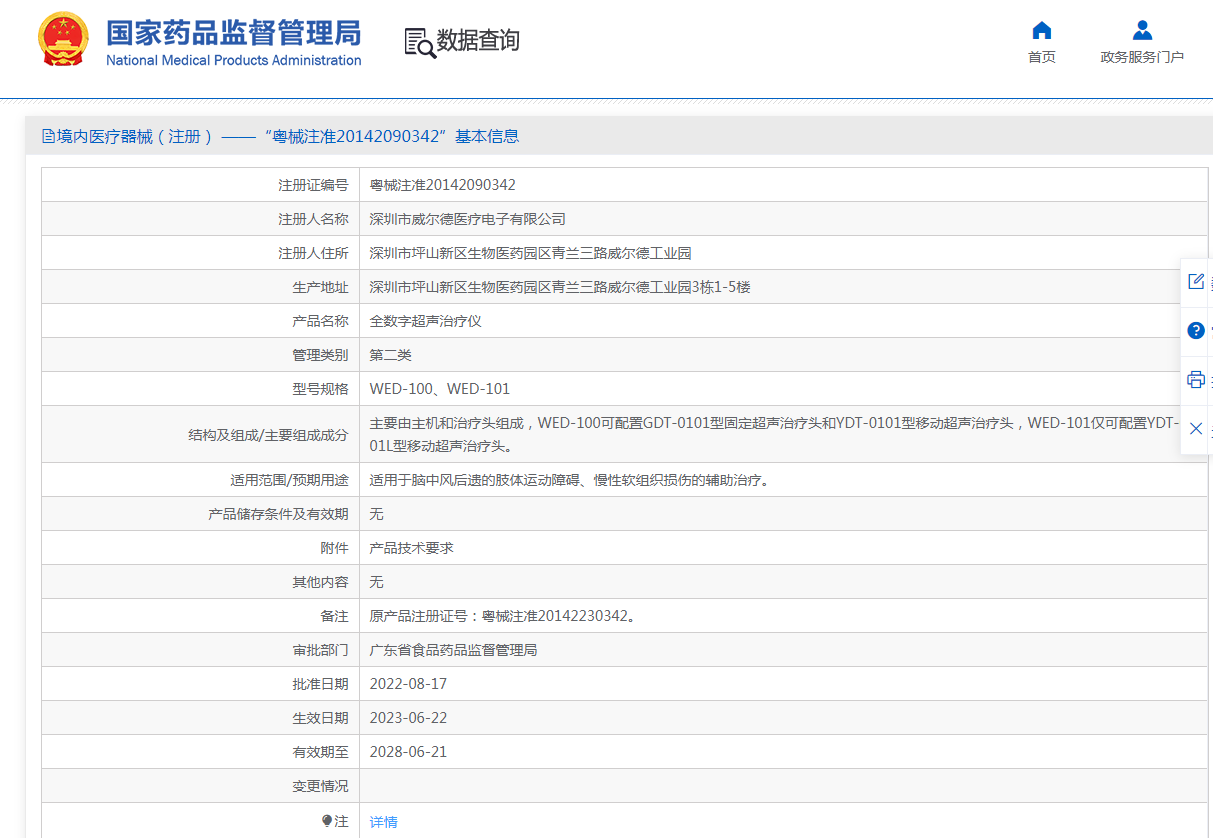This screenshot has width=1213, height=838.
Task: Click the question mark help icon
Action: coord(1196,330)
